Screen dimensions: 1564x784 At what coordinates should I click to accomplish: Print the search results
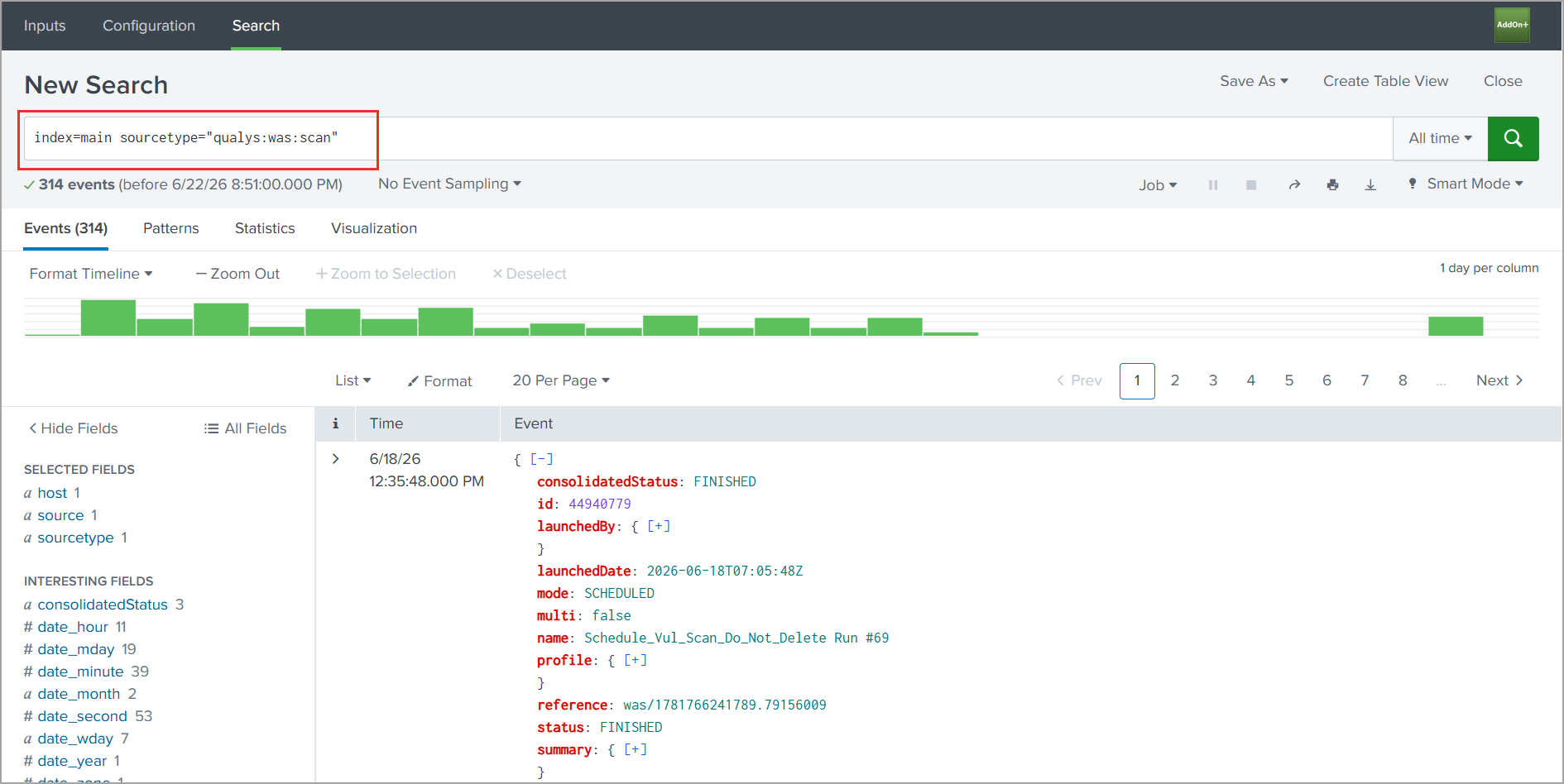tap(1332, 185)
